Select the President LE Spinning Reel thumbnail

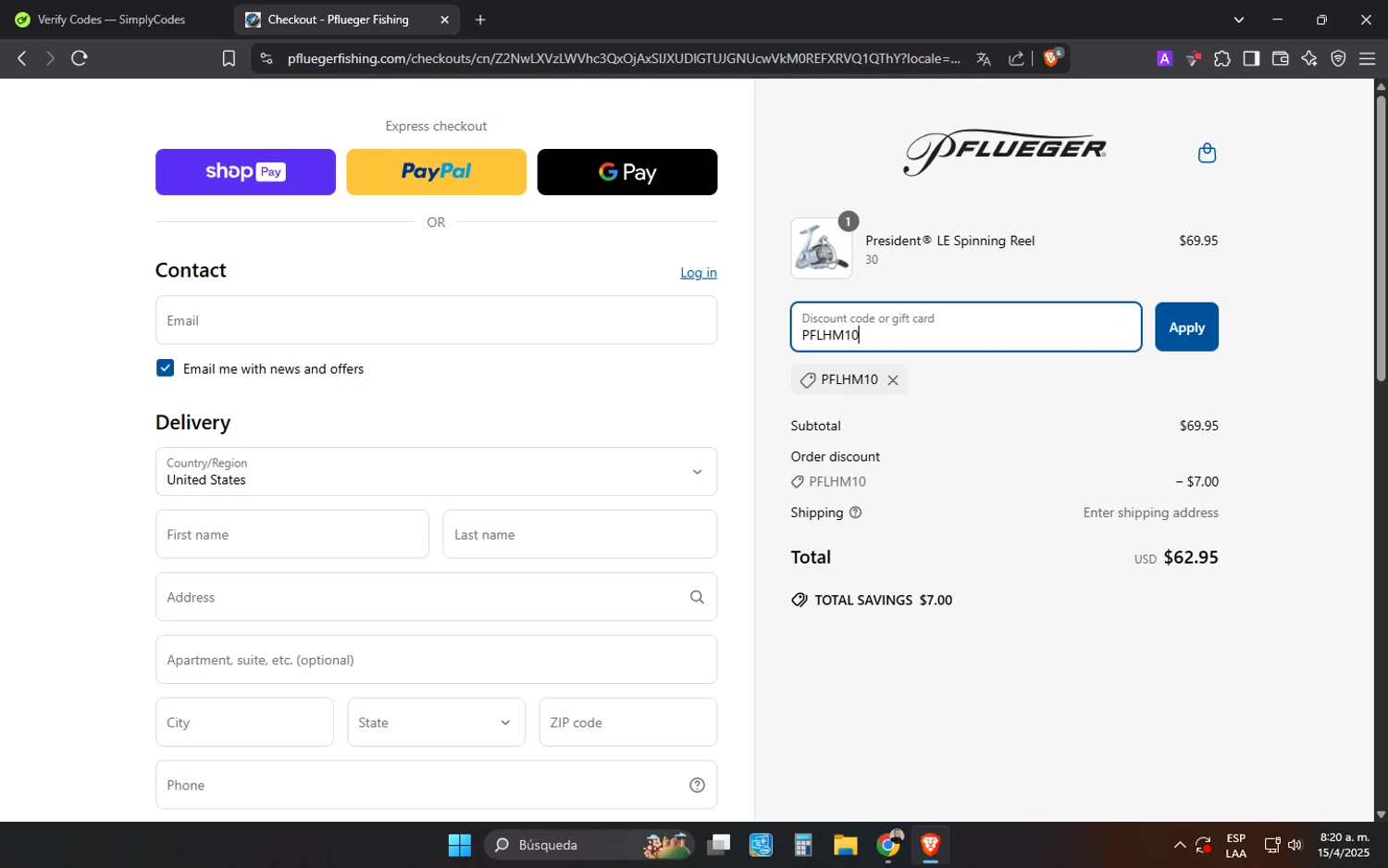click(x=822, y=248)
